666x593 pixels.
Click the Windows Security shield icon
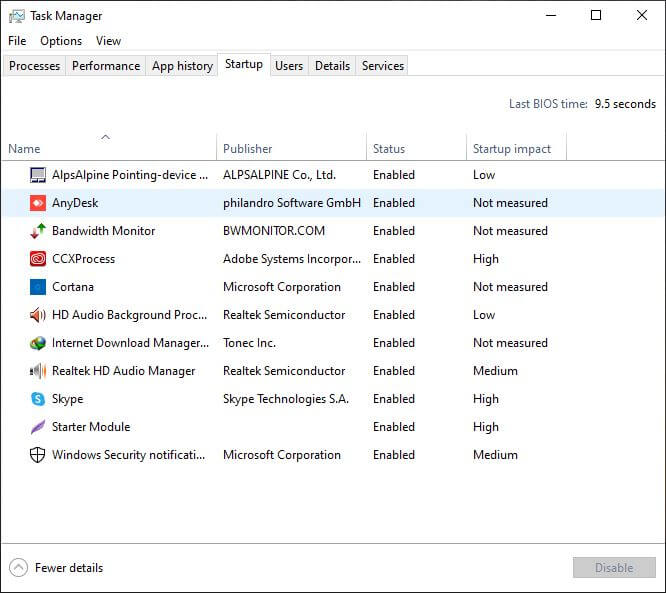click(38, 455)
